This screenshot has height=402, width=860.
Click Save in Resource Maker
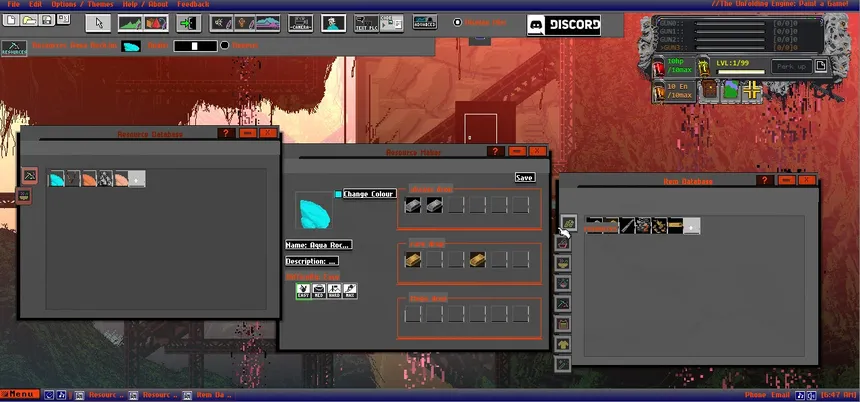coord(525,177)
